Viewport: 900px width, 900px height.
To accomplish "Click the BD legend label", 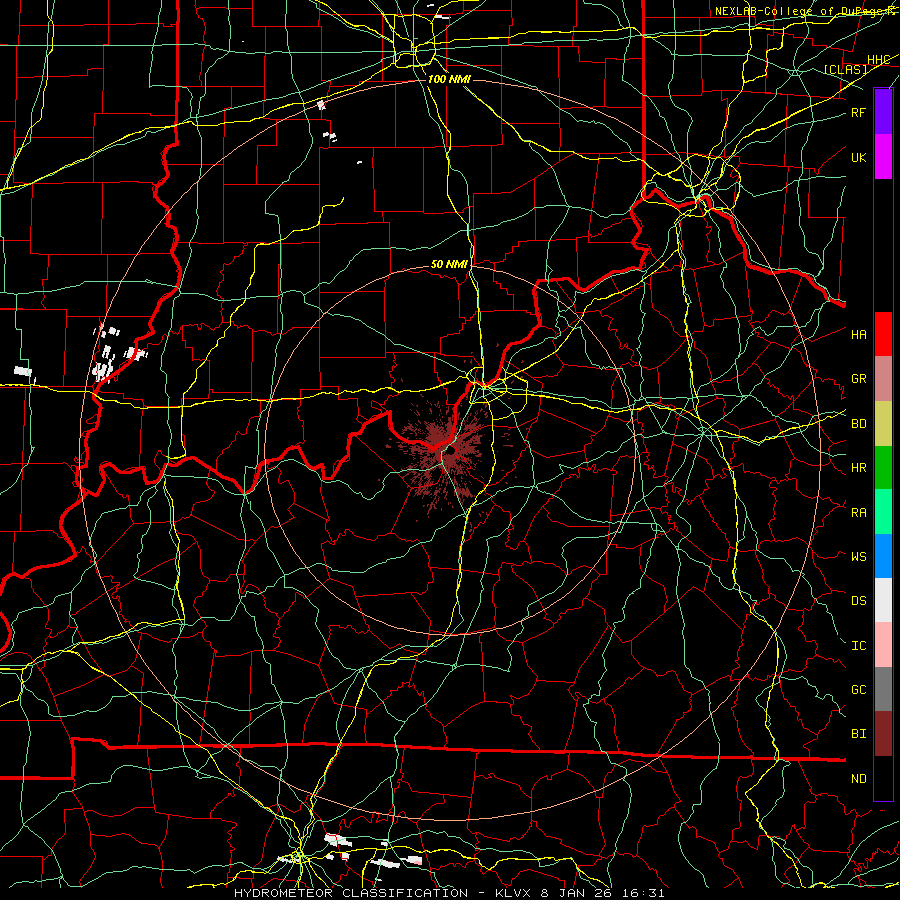I will pyautogui.click(x=859, y=424).
